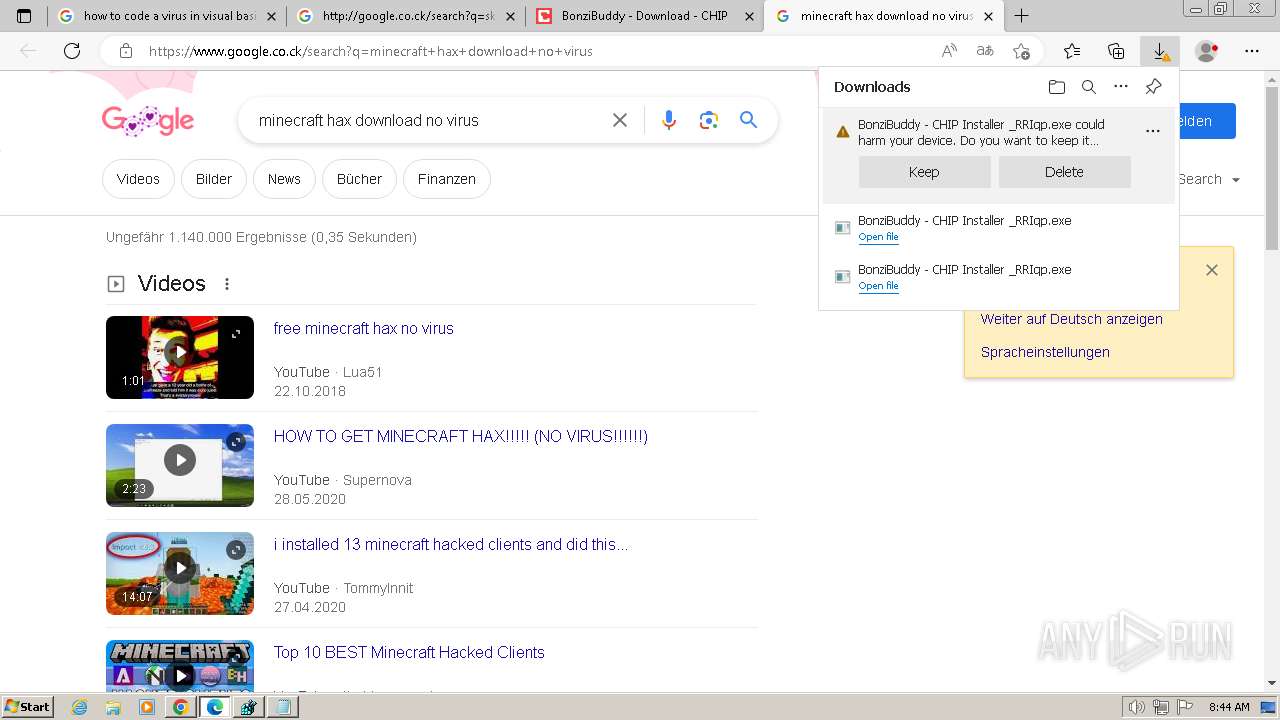Open File Explorer from taskbar
Screen dimensions: 1280x720
tap(113, 707)
